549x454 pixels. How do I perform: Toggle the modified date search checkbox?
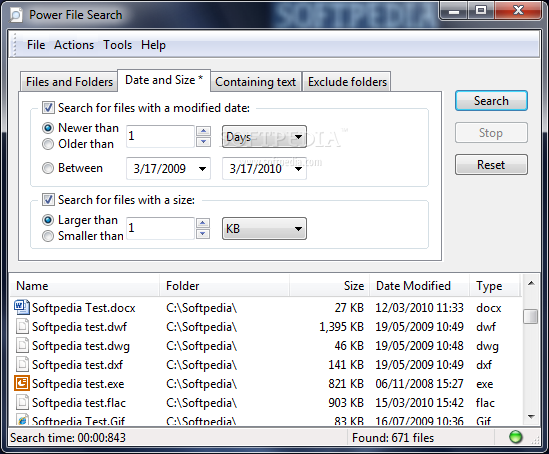pyautogui.click(x=48, y=107)
